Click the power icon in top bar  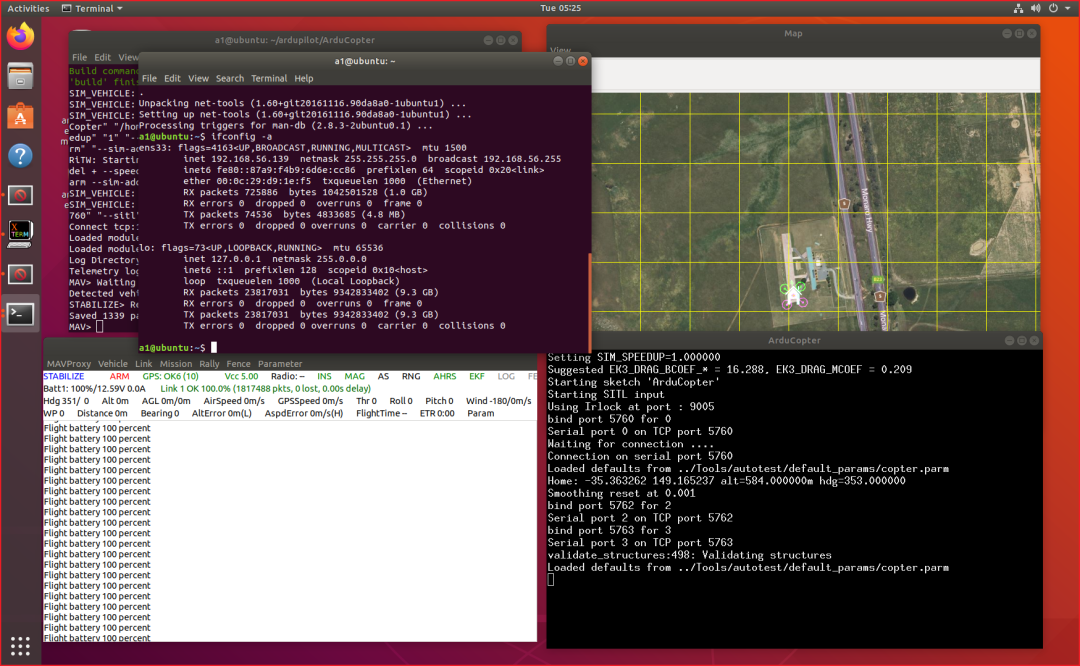(1053, 8)
